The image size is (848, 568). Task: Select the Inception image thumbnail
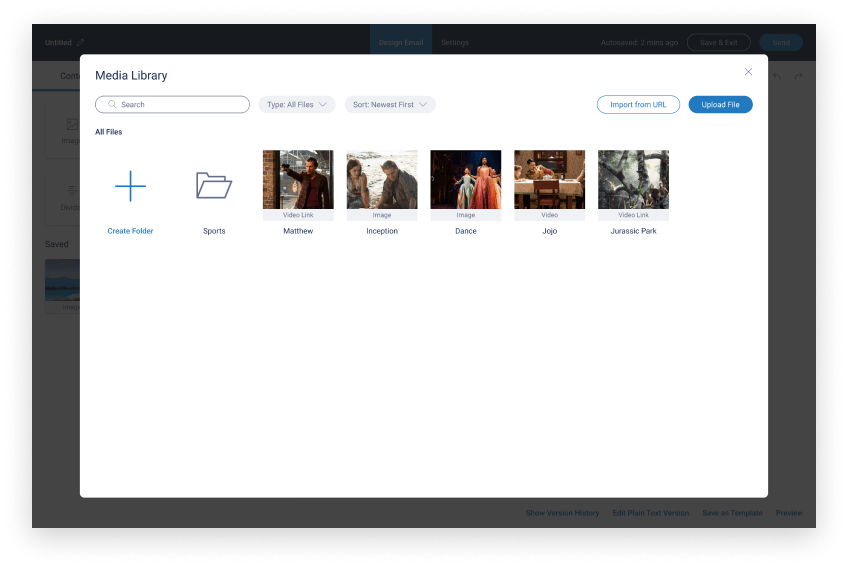pos(382,180)
